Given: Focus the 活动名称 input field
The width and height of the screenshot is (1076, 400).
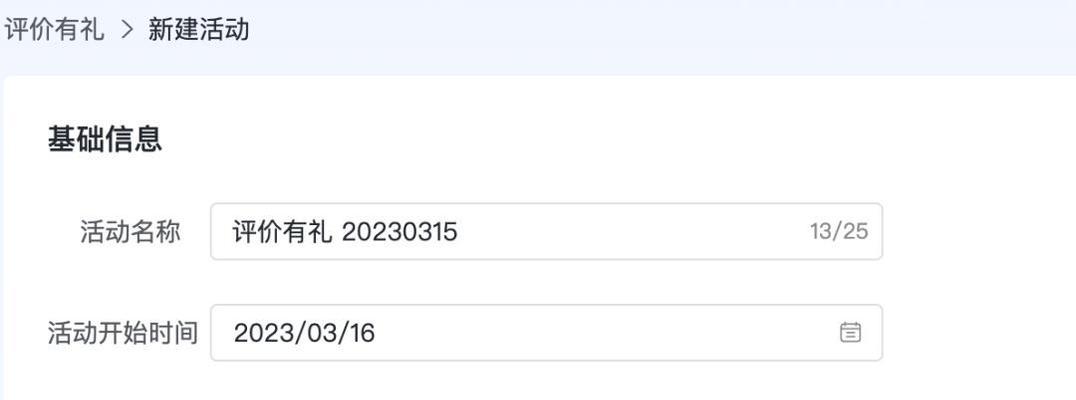Looking at the screenshot, I should pos(546,231).
